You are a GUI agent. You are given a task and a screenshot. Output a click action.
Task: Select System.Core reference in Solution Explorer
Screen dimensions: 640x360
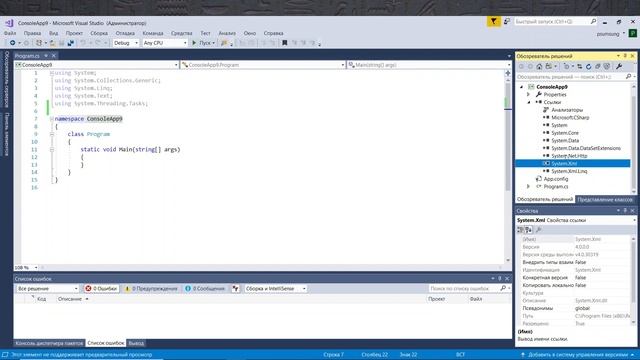pos(565,133)
